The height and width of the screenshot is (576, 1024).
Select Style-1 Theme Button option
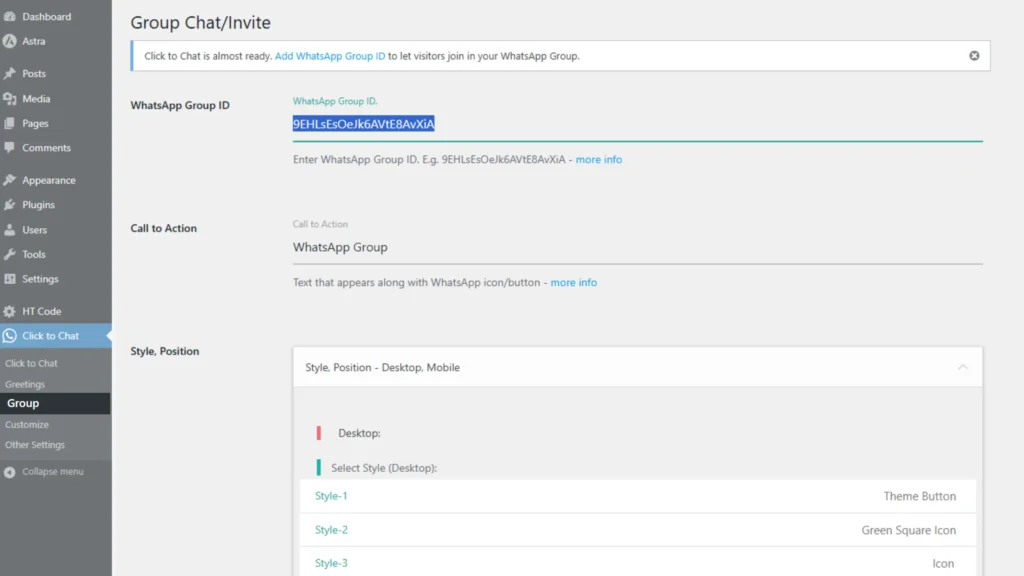point(637,496)
